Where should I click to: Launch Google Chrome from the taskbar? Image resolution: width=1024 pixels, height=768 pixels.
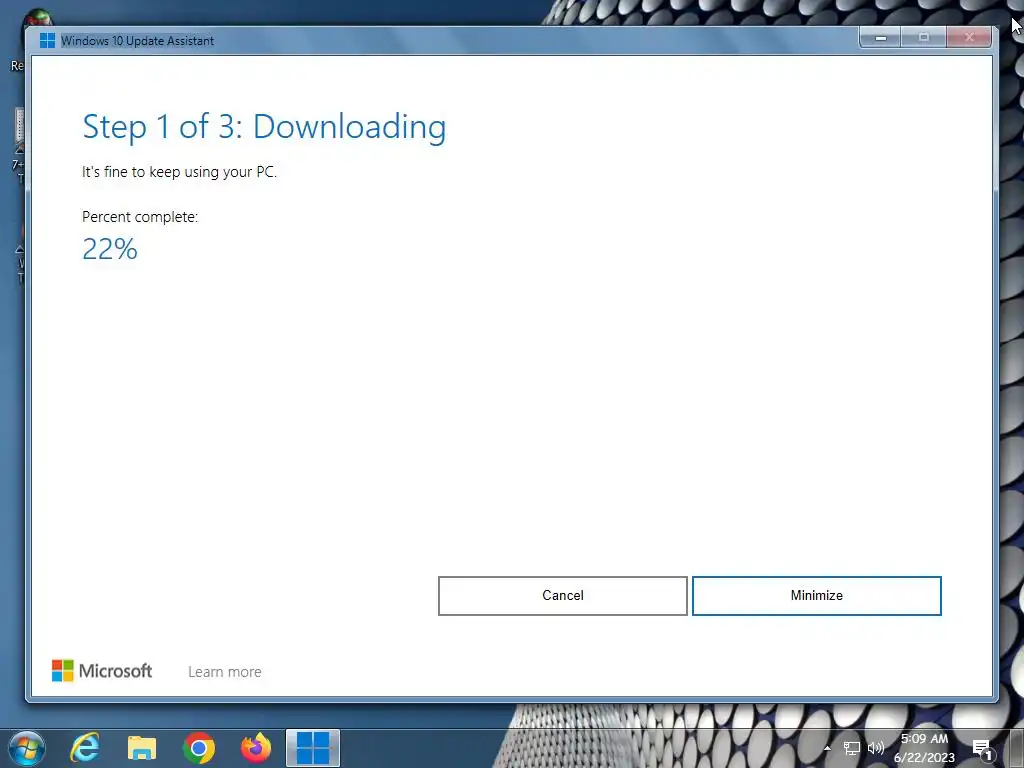(199, 748)
